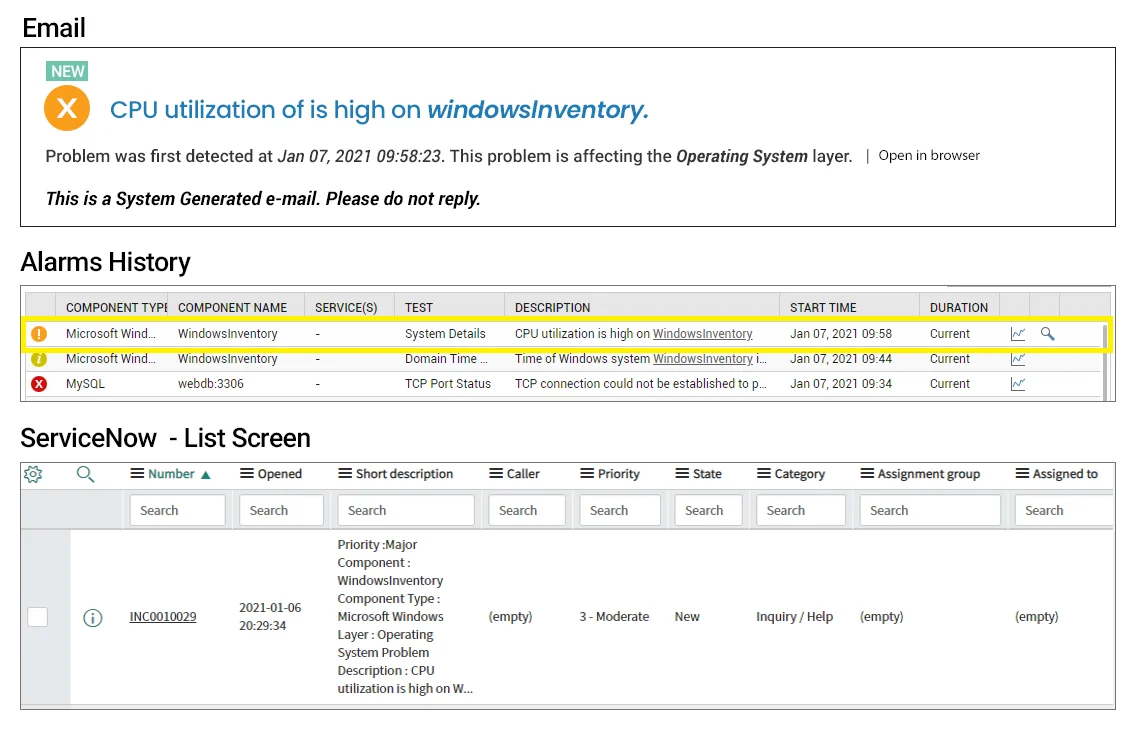Click WindowsInventory link in the CPU utilization description
This screenshot has height=730, width=1136.
pyautogui.click(x=703, y=334)
